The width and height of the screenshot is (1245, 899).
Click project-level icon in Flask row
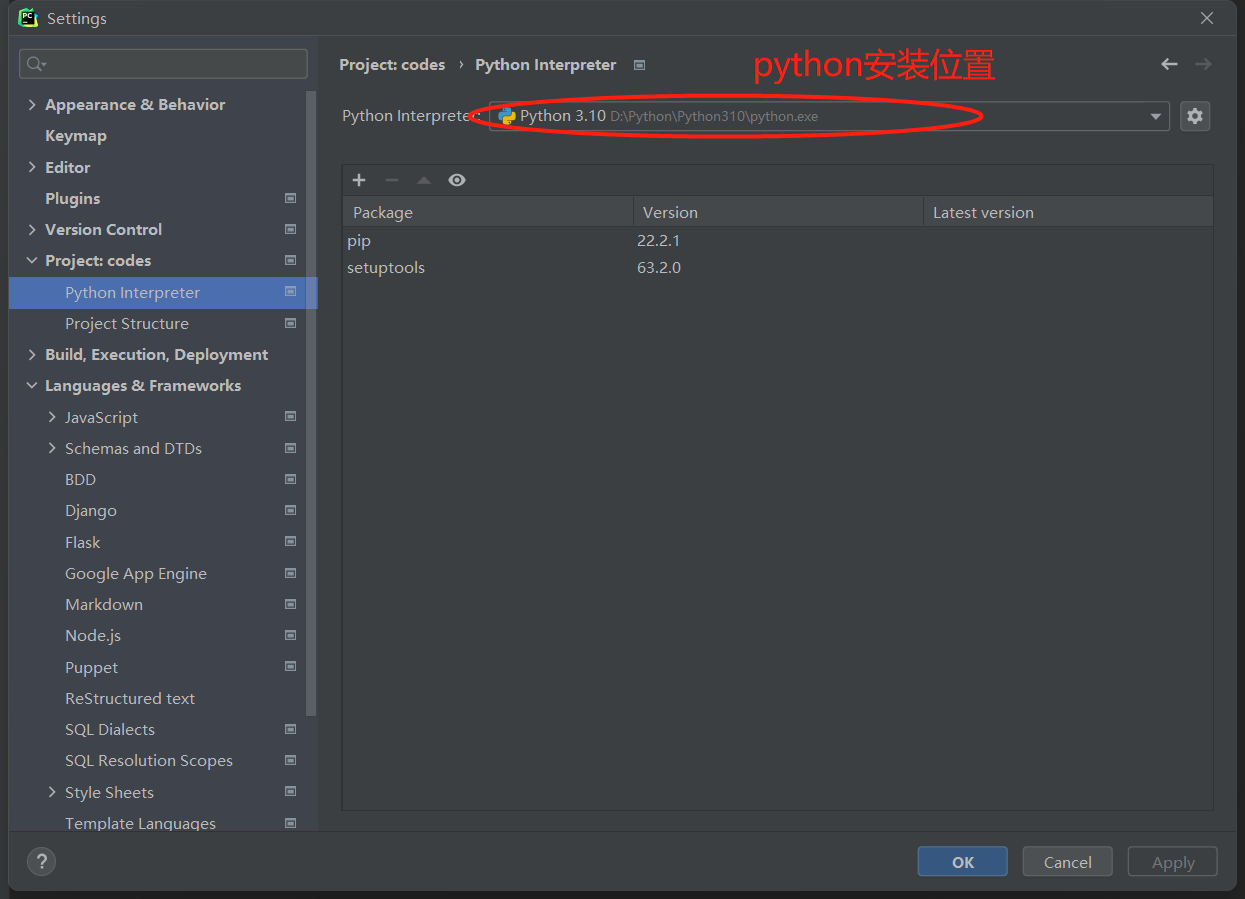[x=290, y=542]
